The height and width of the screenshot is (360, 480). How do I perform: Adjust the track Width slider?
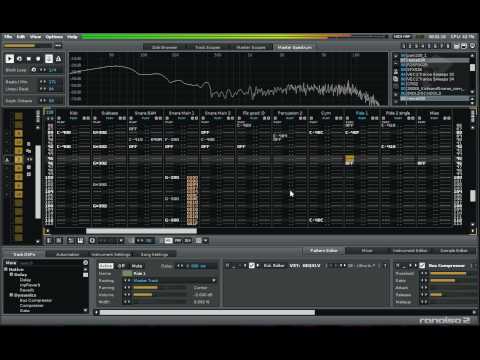pos(160,302)
